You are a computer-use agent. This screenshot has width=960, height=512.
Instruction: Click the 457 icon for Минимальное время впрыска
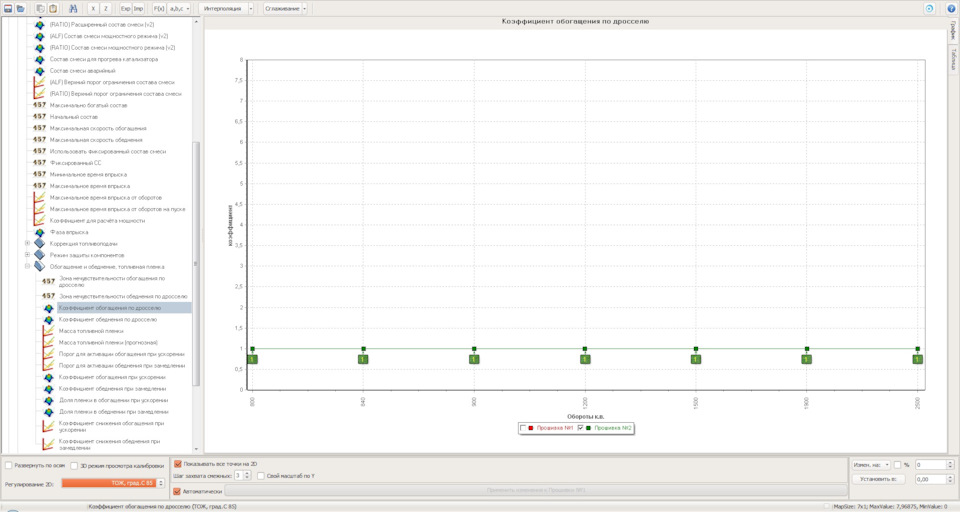coord(40,174)
